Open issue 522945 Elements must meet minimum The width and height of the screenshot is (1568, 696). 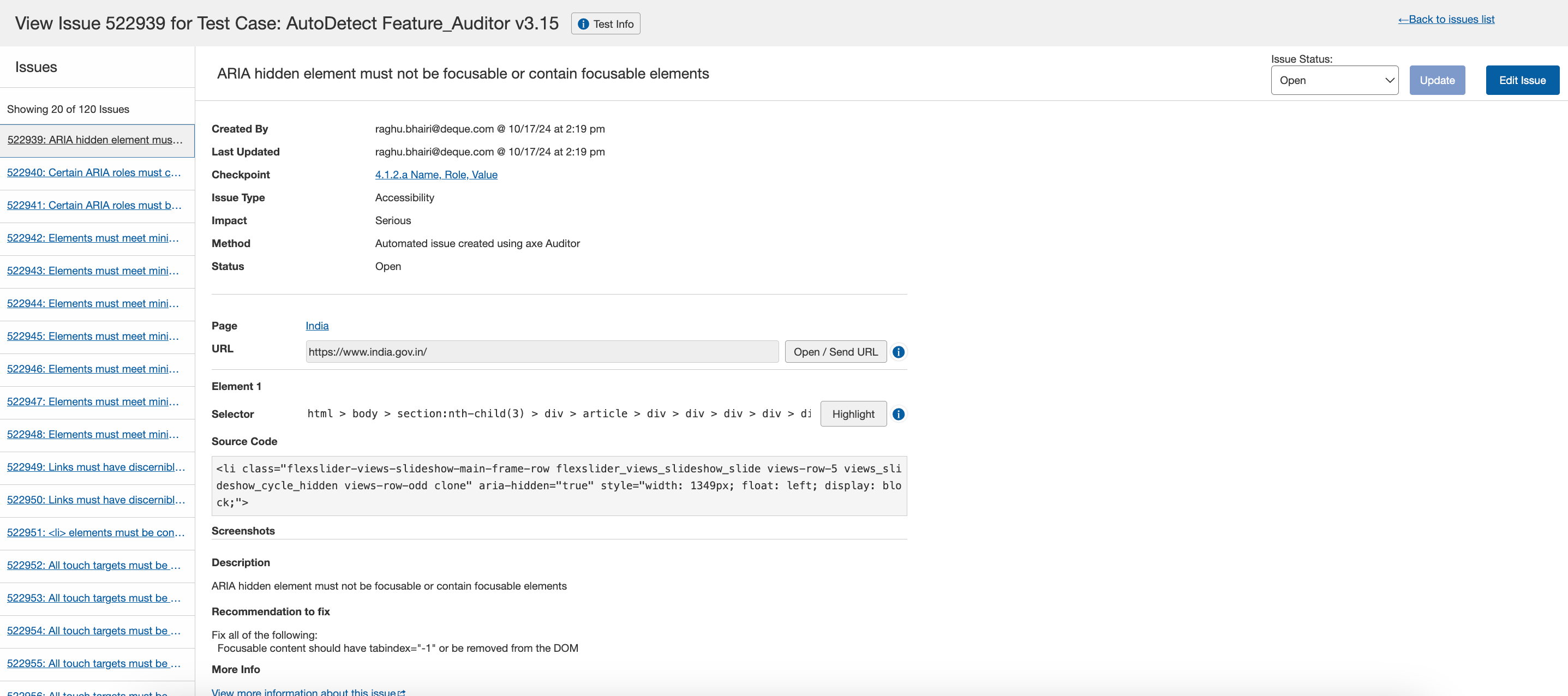(93, 336)
